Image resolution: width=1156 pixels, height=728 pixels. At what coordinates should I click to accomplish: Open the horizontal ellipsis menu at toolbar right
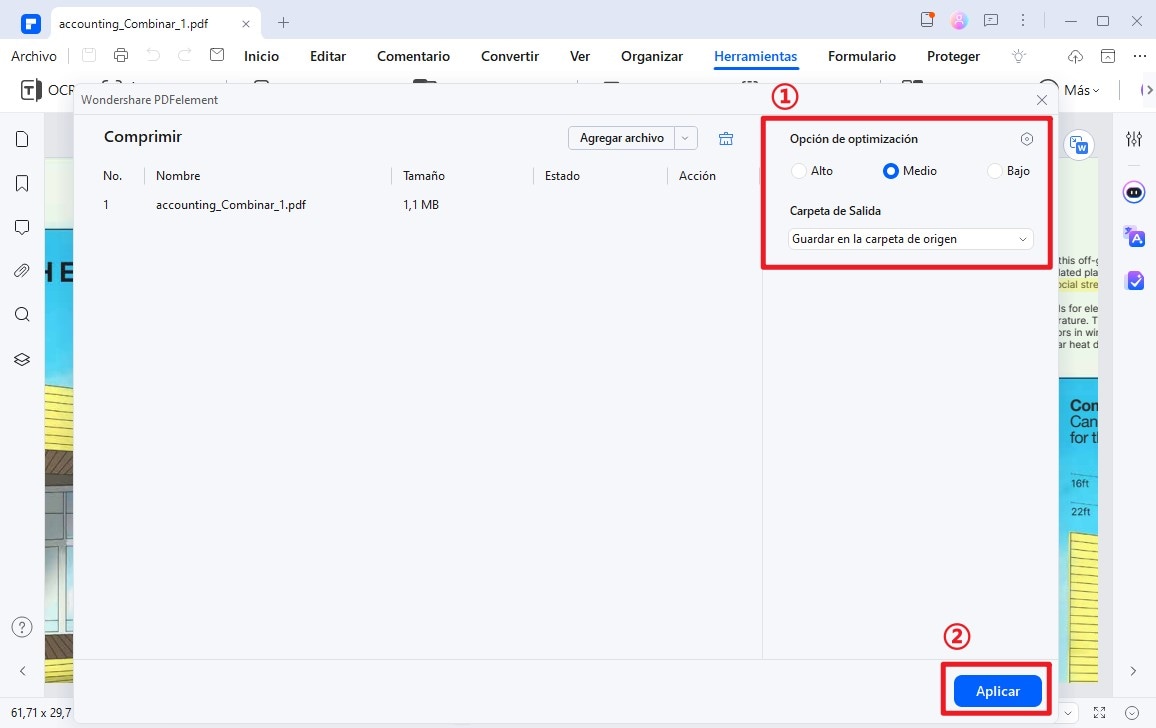click(1140, 56)
